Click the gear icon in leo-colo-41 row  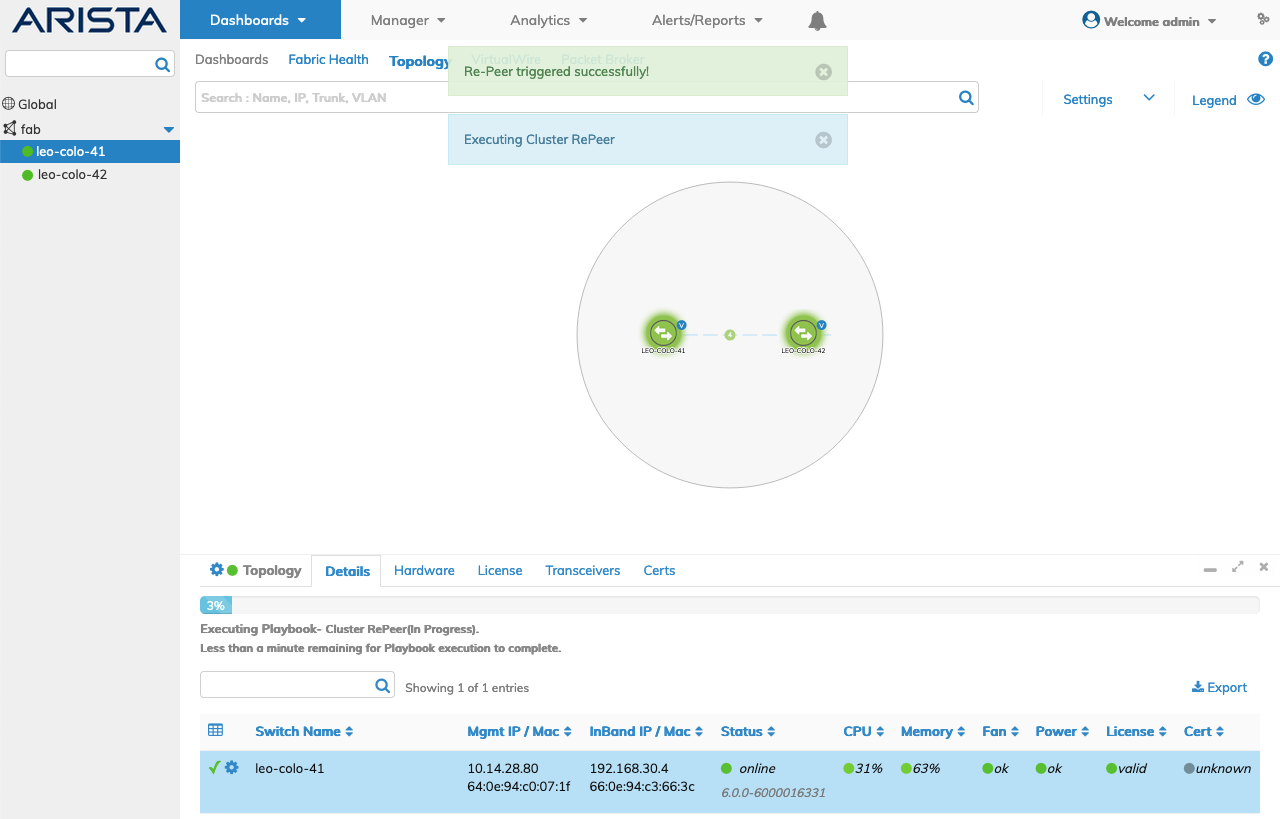(x=232, y=767)
